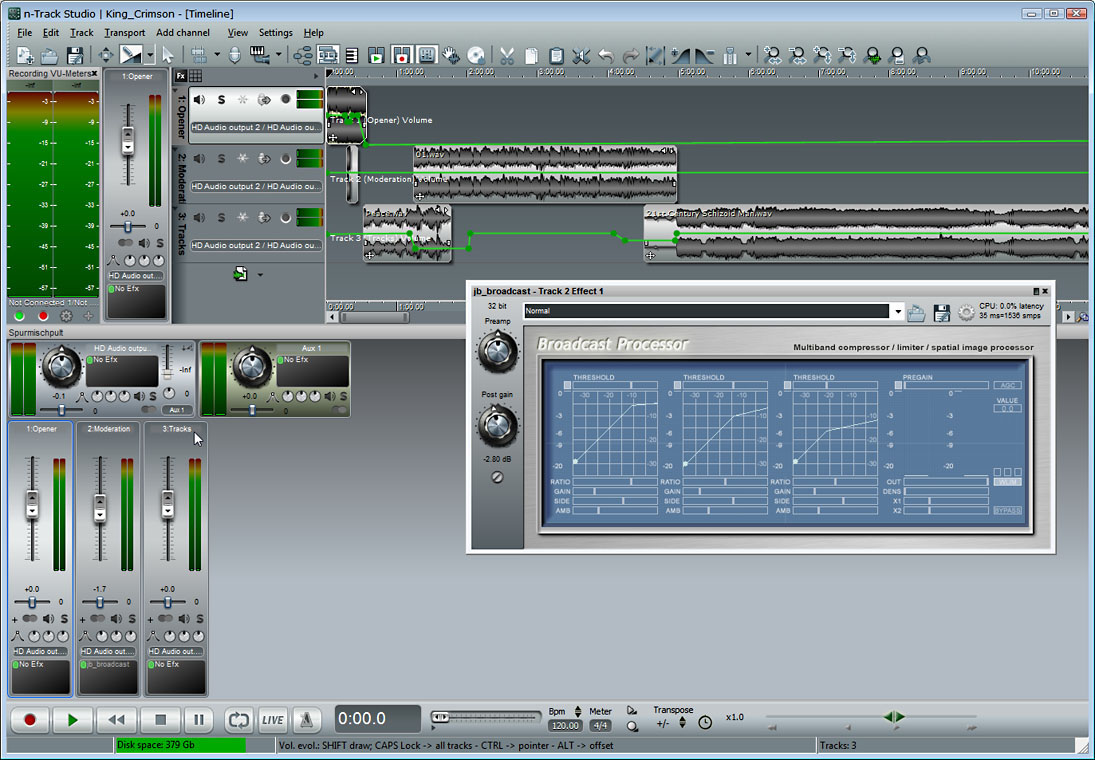Select the hand pan tool icon

452,55
